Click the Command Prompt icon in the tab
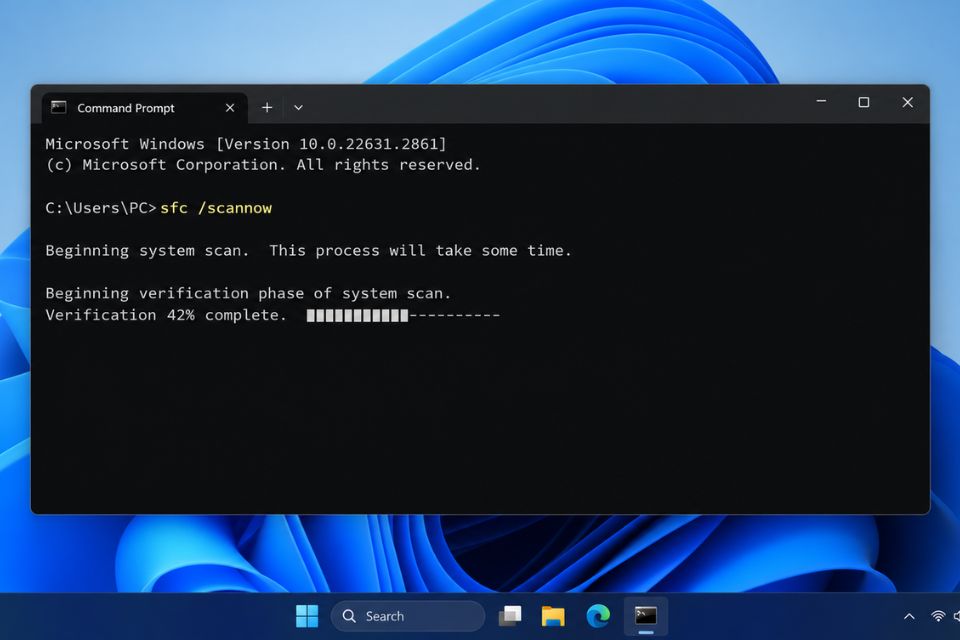Screen dimensions: 960x640 (x=59, y=108)
